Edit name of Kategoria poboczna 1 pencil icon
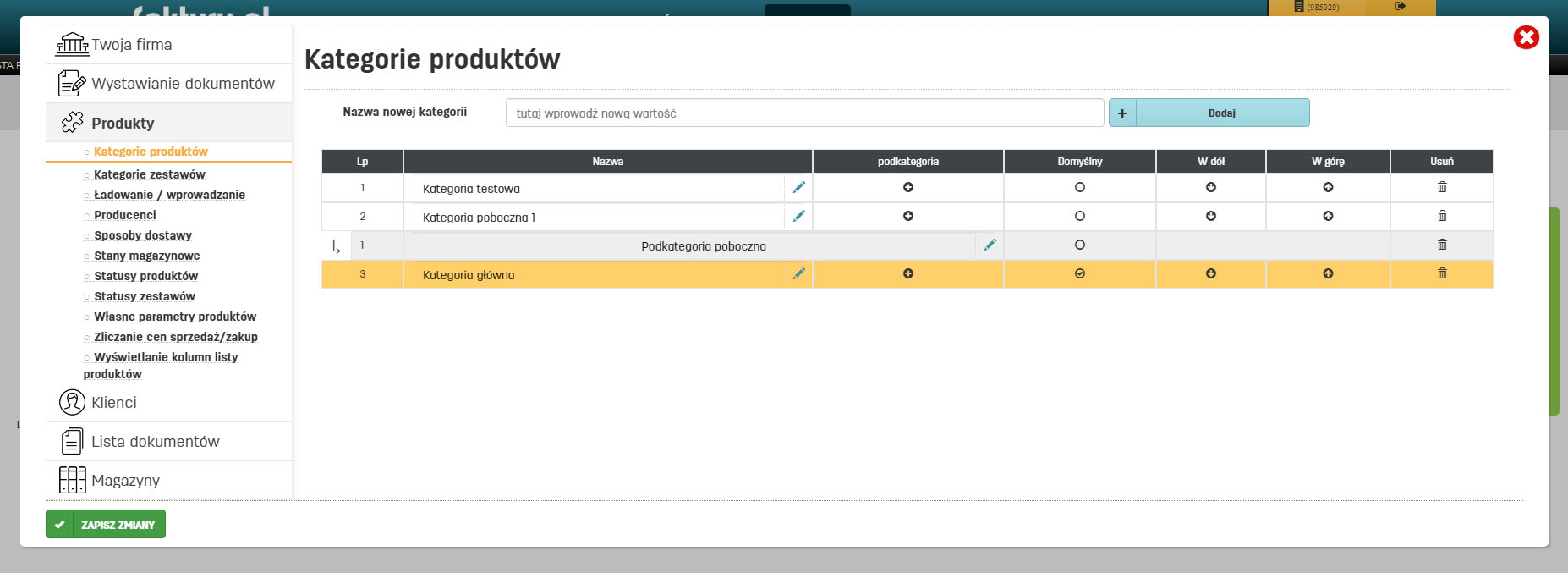The height and width of the screenshot is (573, 1568). pyautogui.click(x=799, y=216)
